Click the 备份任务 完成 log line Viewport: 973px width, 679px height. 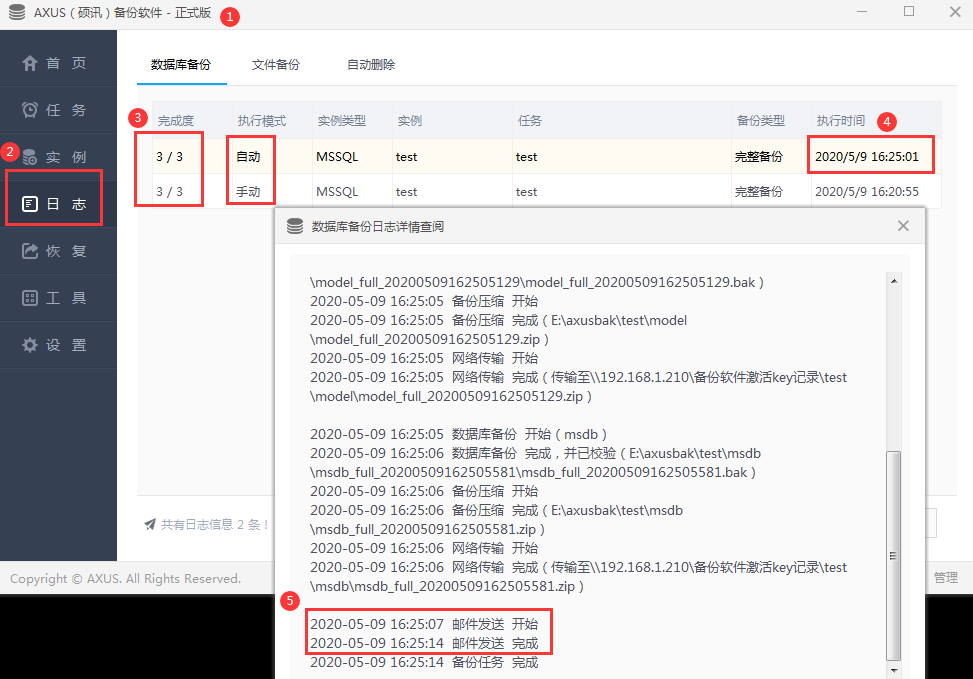point(424,662)
